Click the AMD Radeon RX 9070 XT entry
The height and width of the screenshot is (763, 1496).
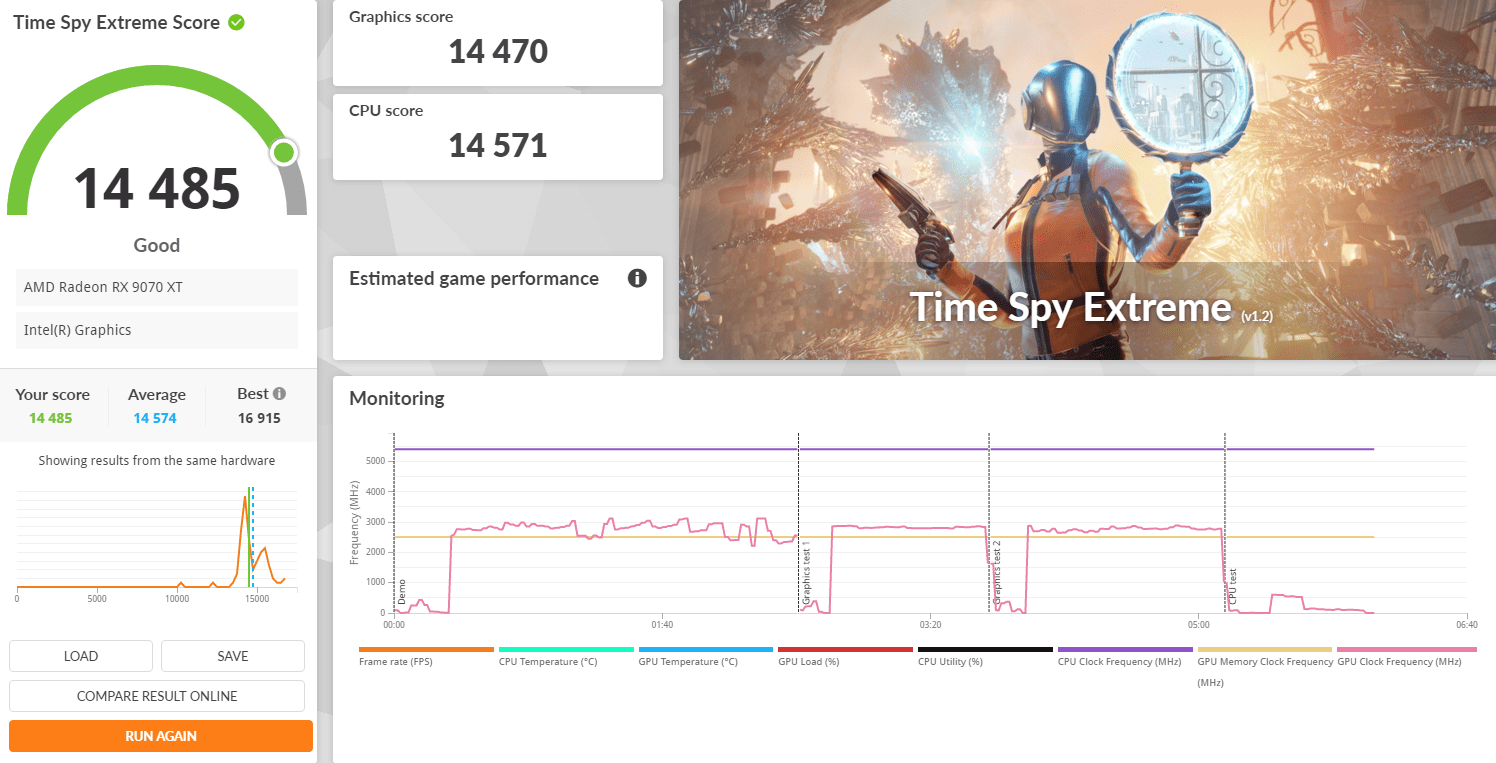point(157,287)
